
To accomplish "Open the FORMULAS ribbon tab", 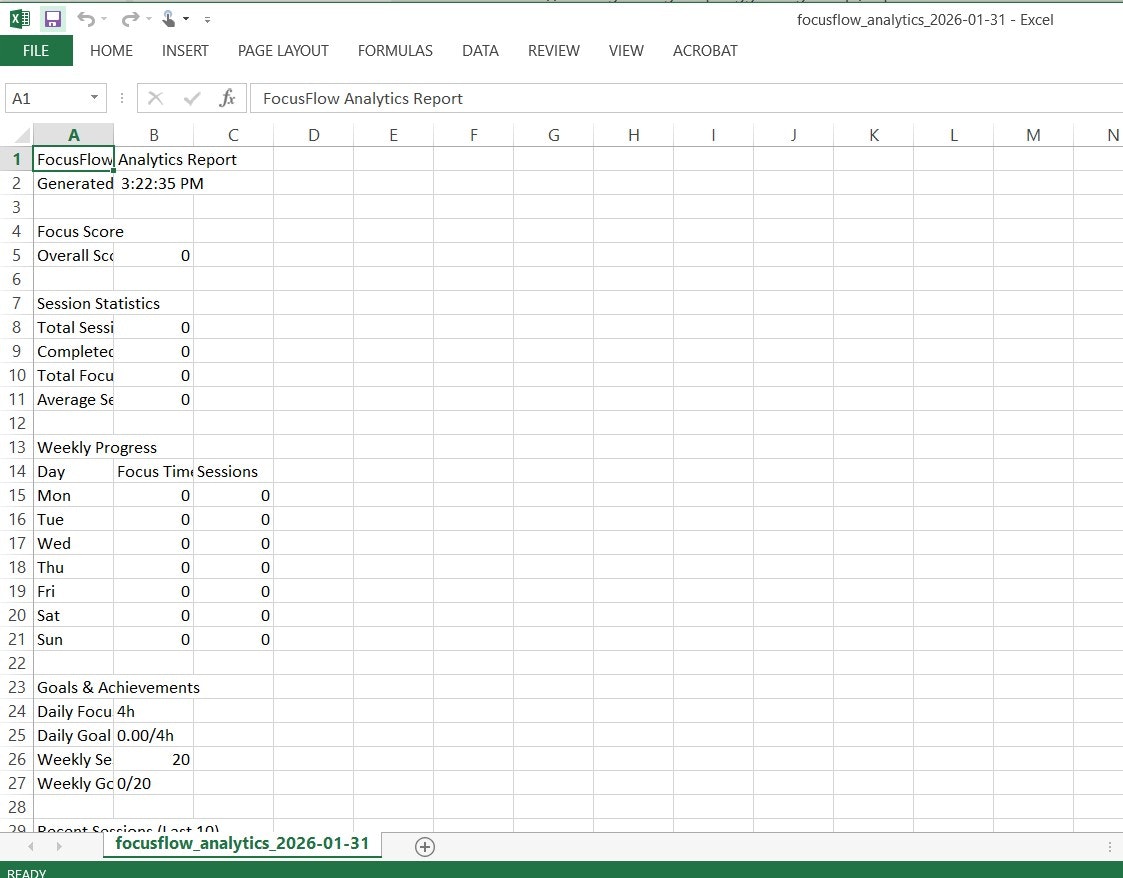I will point(395,51).
